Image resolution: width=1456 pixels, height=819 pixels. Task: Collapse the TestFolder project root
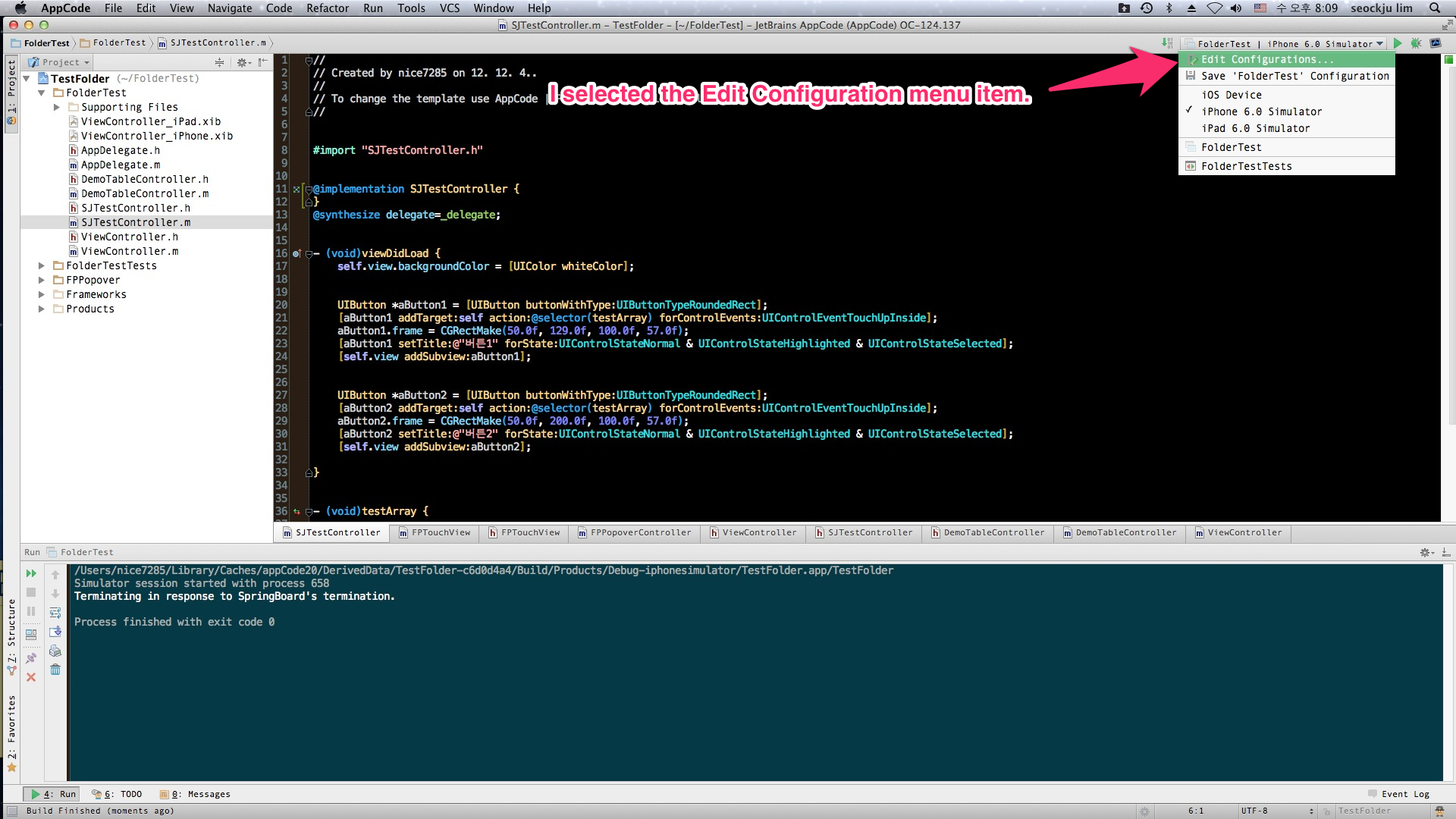point(27,79)
